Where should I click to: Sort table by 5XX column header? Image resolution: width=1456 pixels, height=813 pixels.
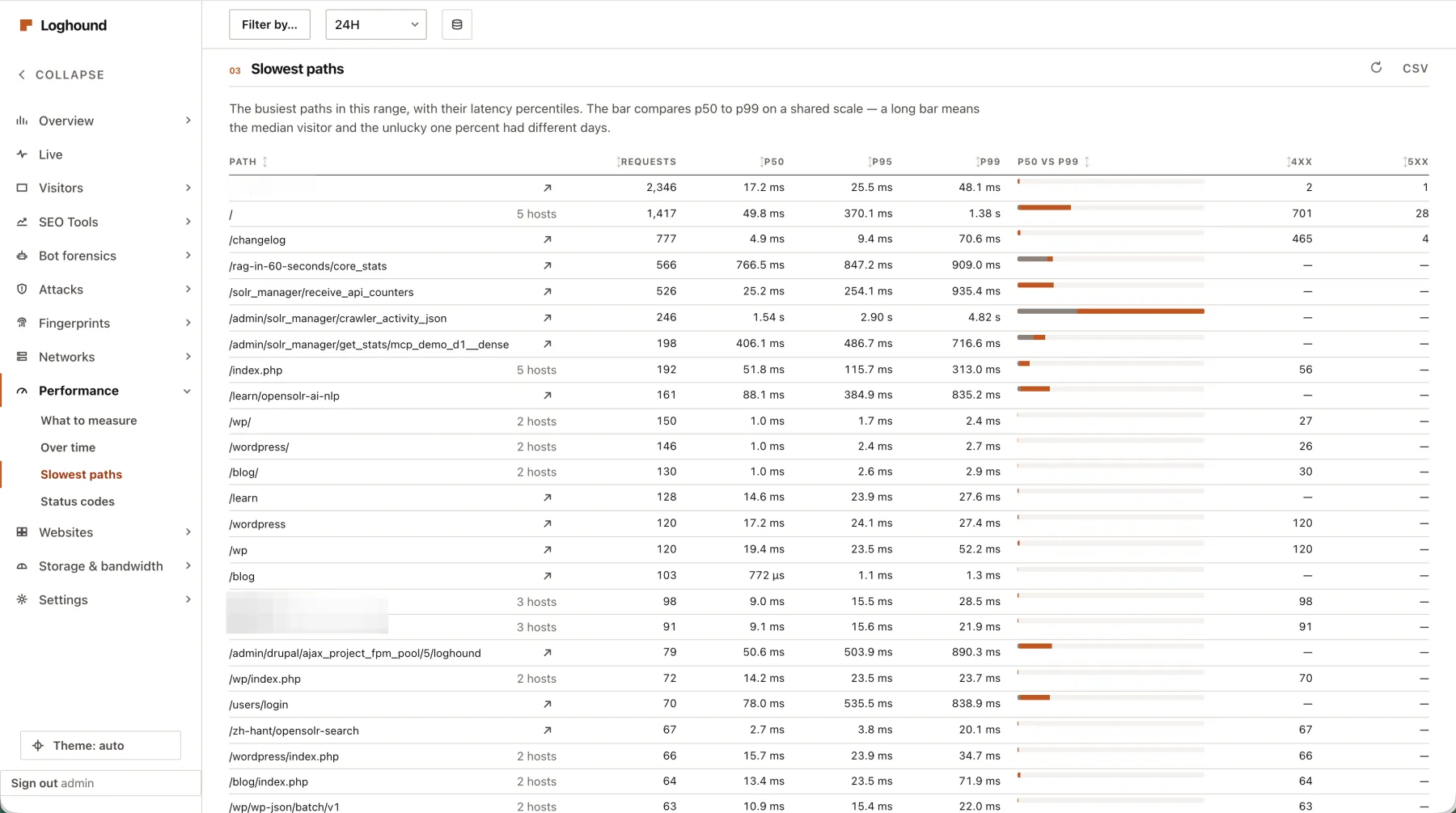coord(1416,162)
